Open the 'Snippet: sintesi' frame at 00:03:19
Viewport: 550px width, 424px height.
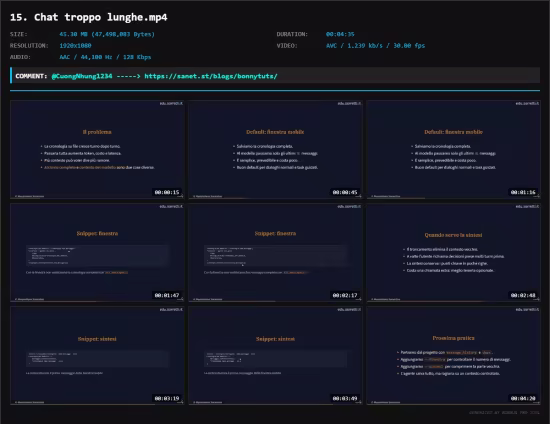click(97, 356)
